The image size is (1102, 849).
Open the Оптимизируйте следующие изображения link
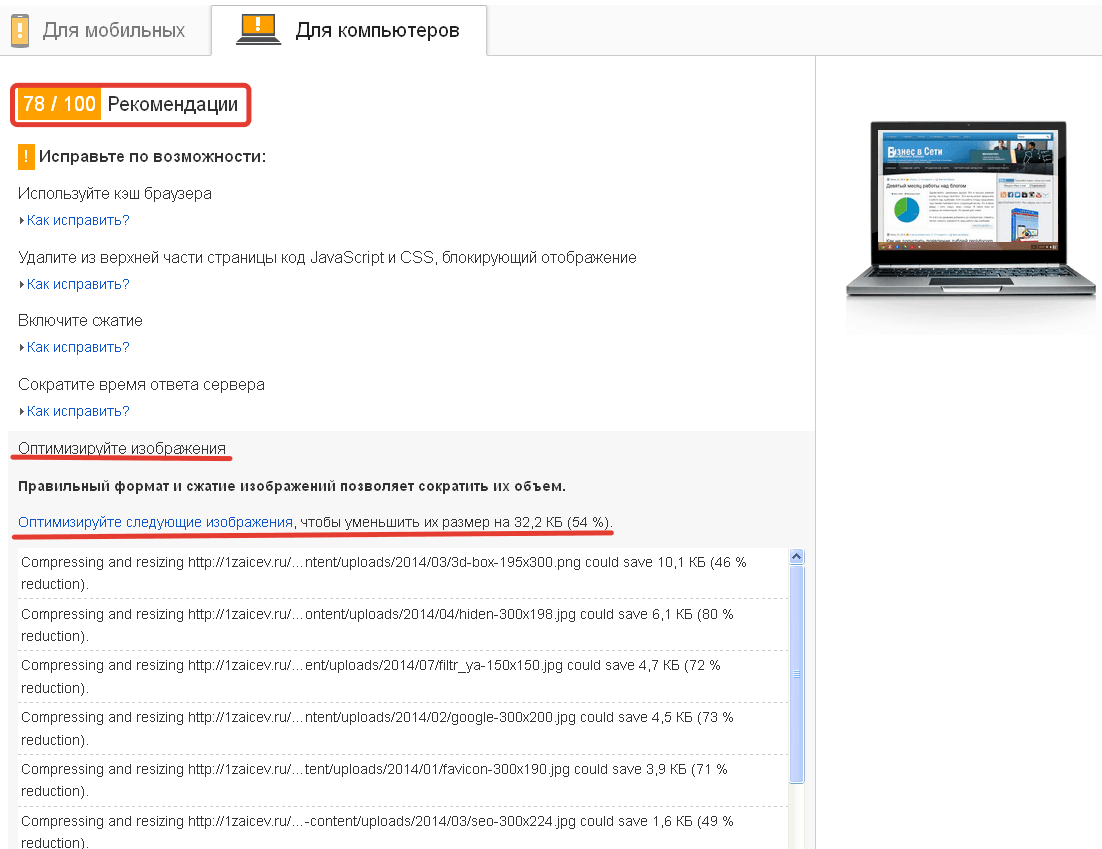[155, 522]
